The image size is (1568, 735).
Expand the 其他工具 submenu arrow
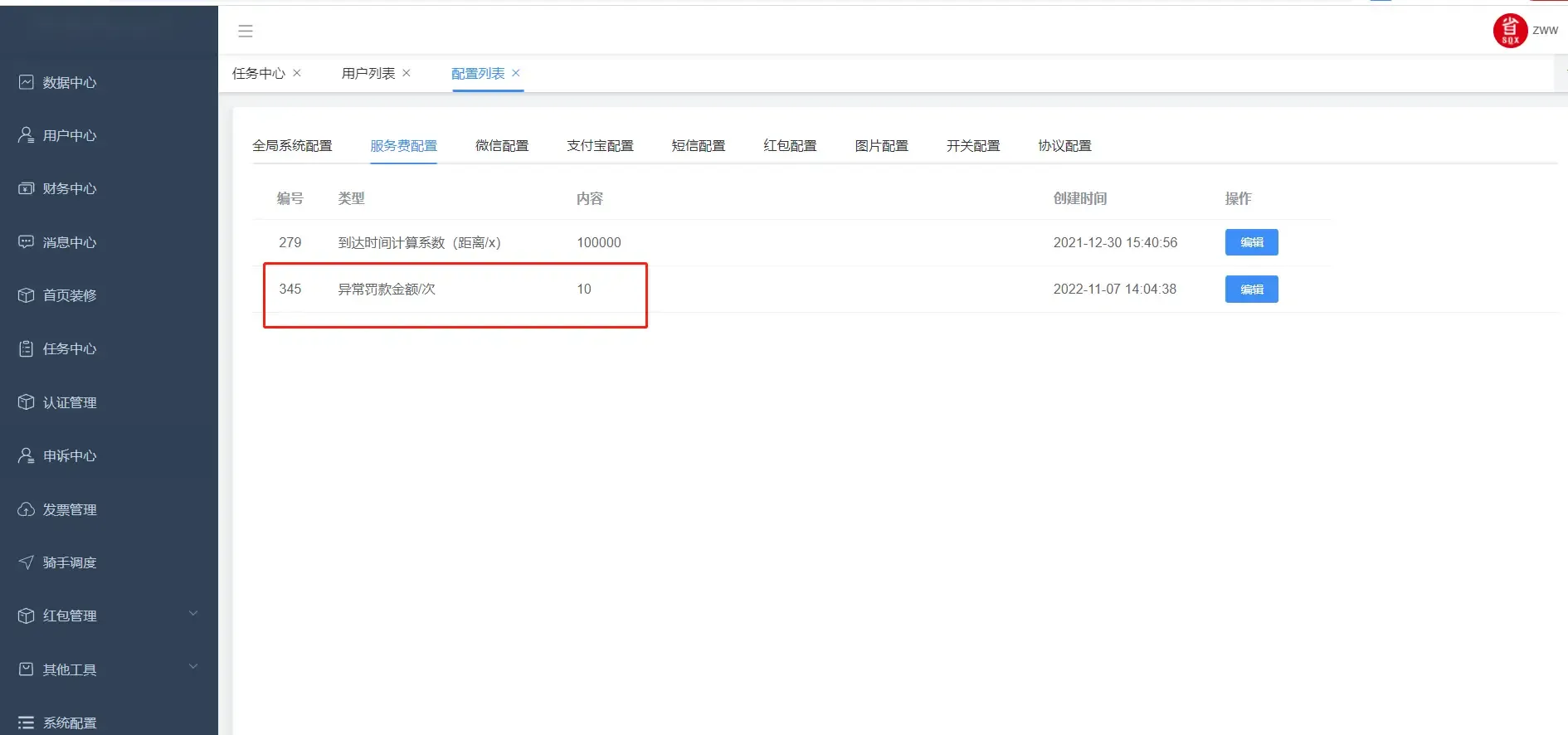click(193, 667)
